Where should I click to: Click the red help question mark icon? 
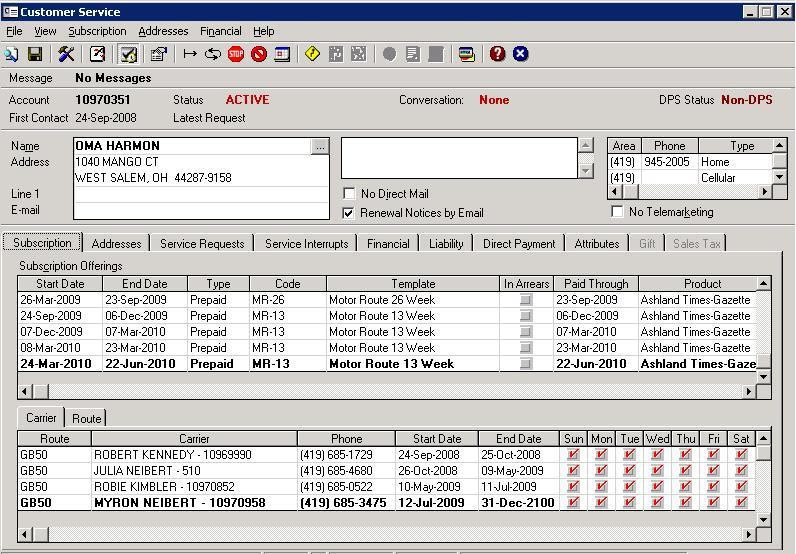(x=498, y=54)
